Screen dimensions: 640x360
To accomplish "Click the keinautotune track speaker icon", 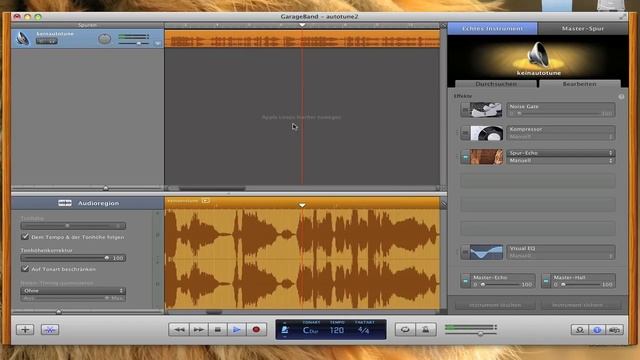I will pyautogui.click(x=23, y=39).
